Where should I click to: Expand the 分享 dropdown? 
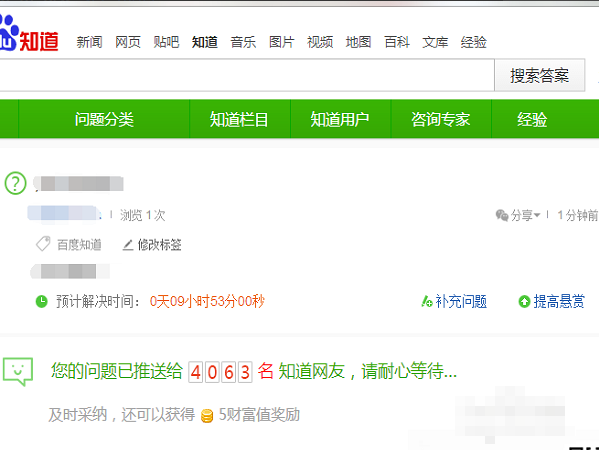[525, 215]
